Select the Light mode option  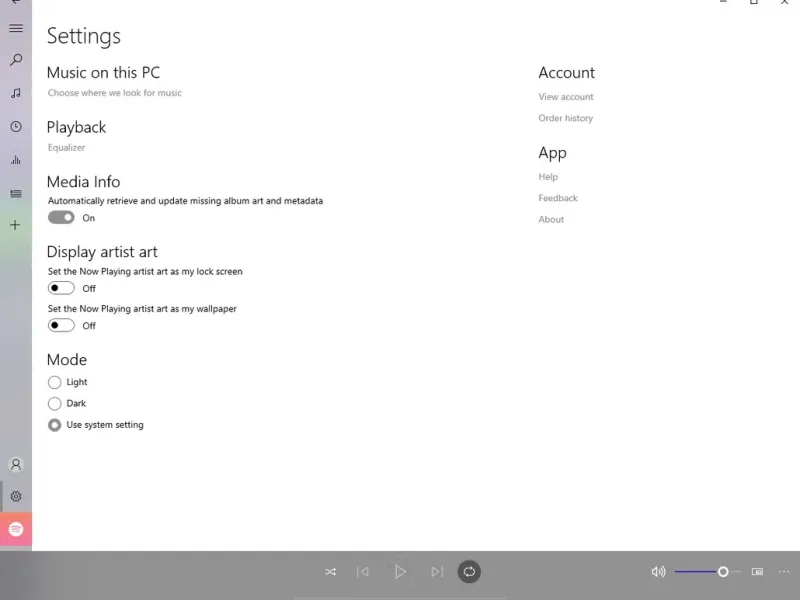click(54, 382)
